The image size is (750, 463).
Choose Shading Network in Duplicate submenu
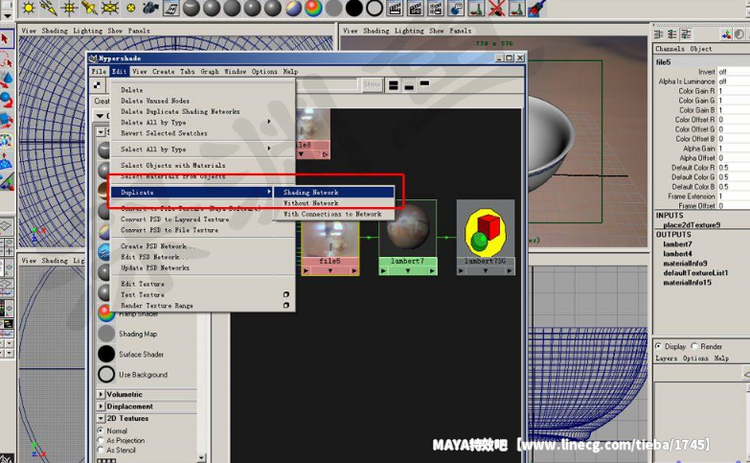[x=334, y=192]
